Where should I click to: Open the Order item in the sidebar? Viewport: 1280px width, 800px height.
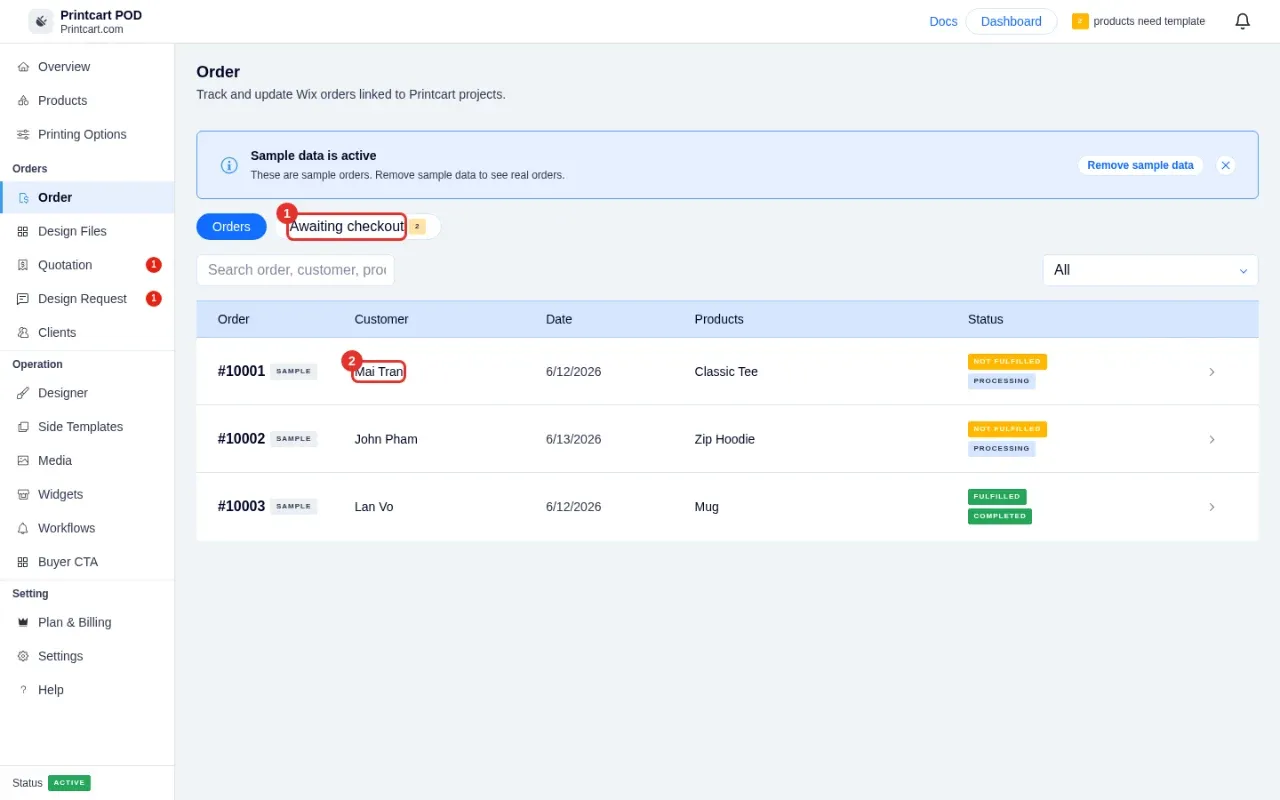coord(87,198)
